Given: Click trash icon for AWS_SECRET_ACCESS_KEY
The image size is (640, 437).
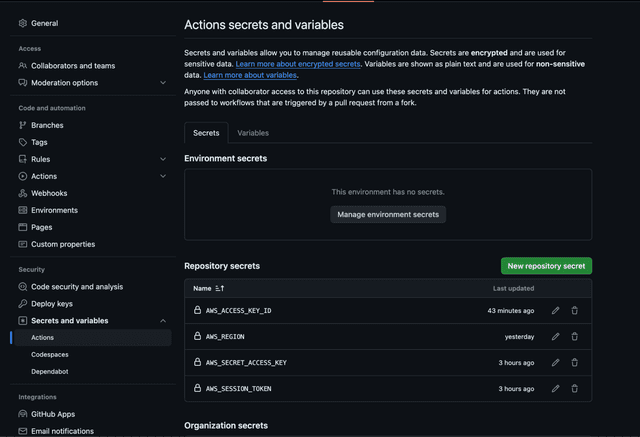Looking at the screenshot, I should (575, 363).
